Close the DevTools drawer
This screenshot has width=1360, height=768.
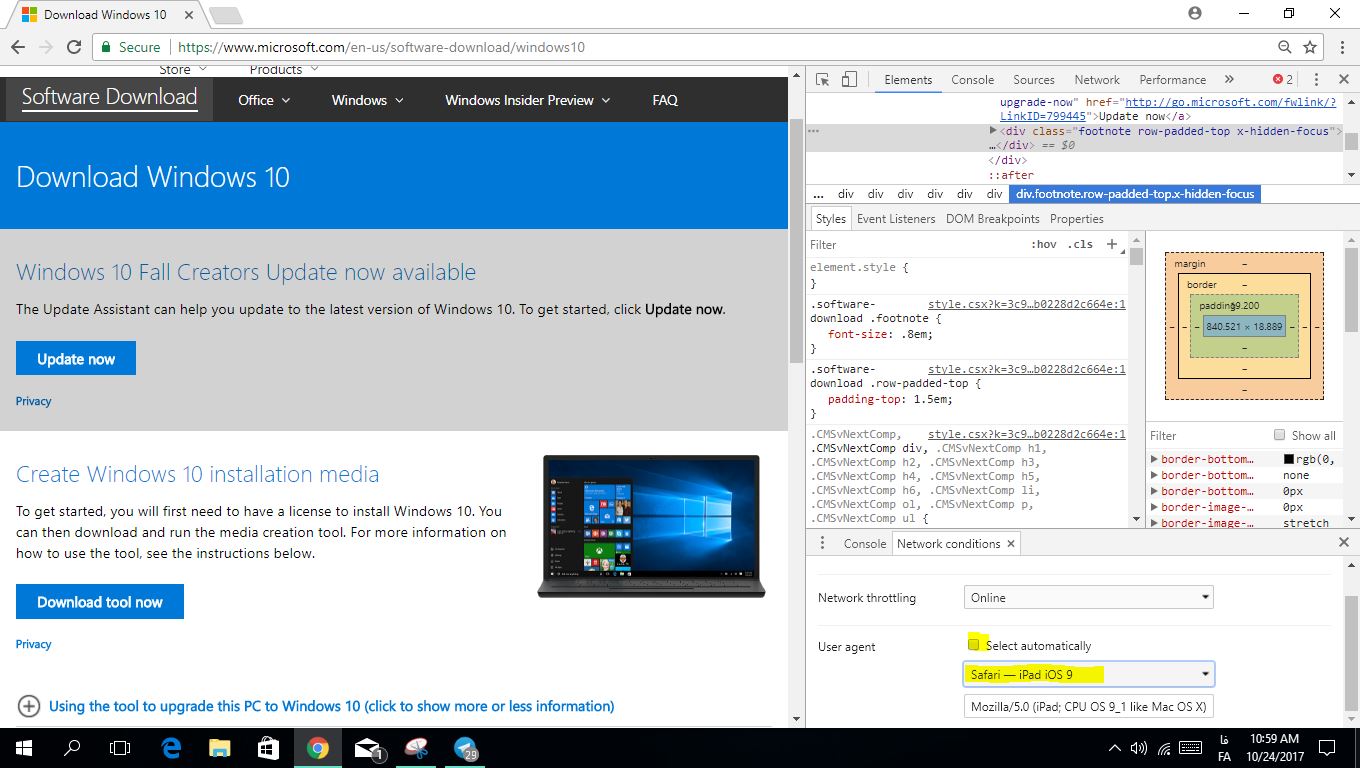[x=1344, y=542]
